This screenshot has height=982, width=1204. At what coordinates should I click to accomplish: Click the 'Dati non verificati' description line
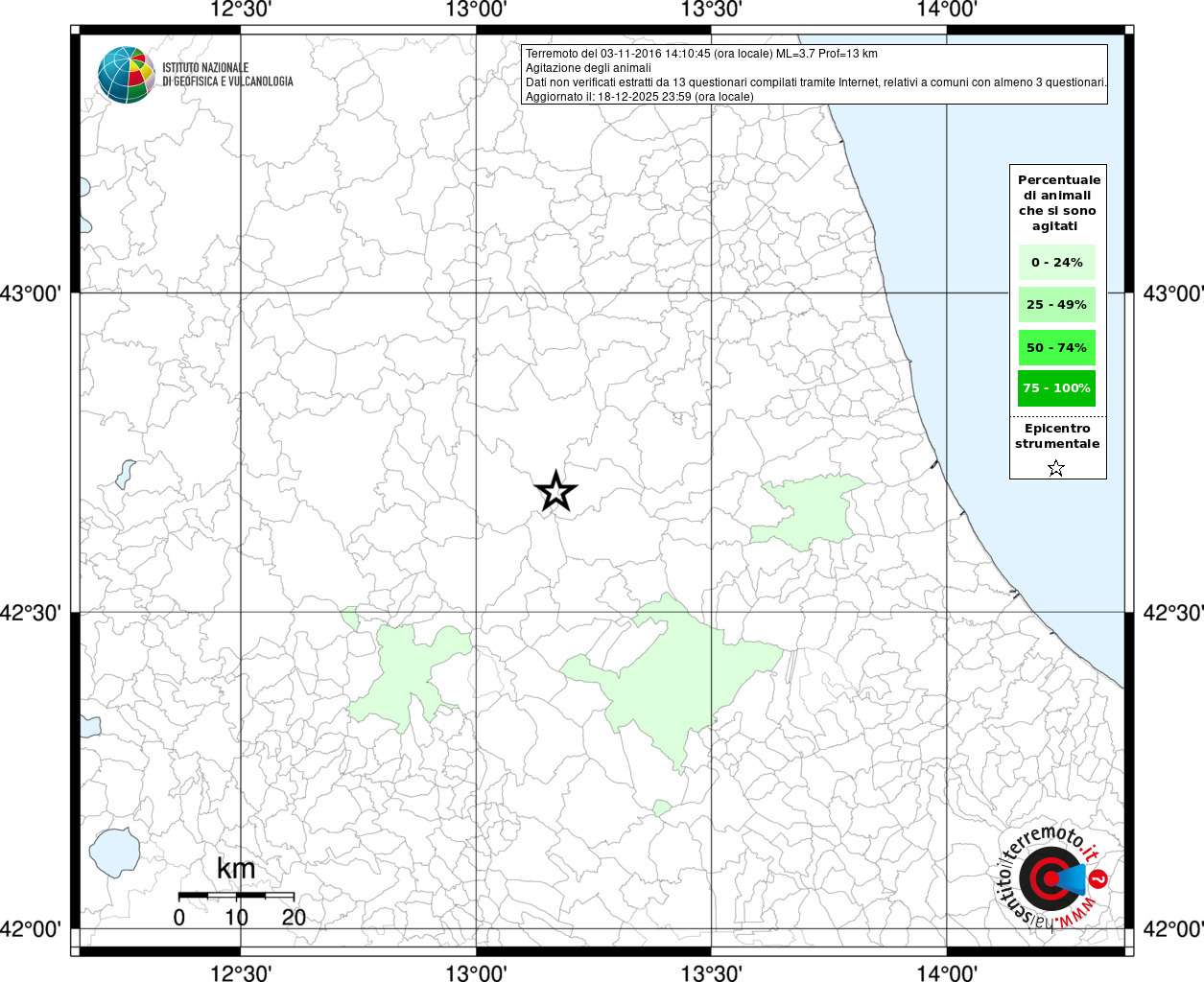tap(816, 82)
